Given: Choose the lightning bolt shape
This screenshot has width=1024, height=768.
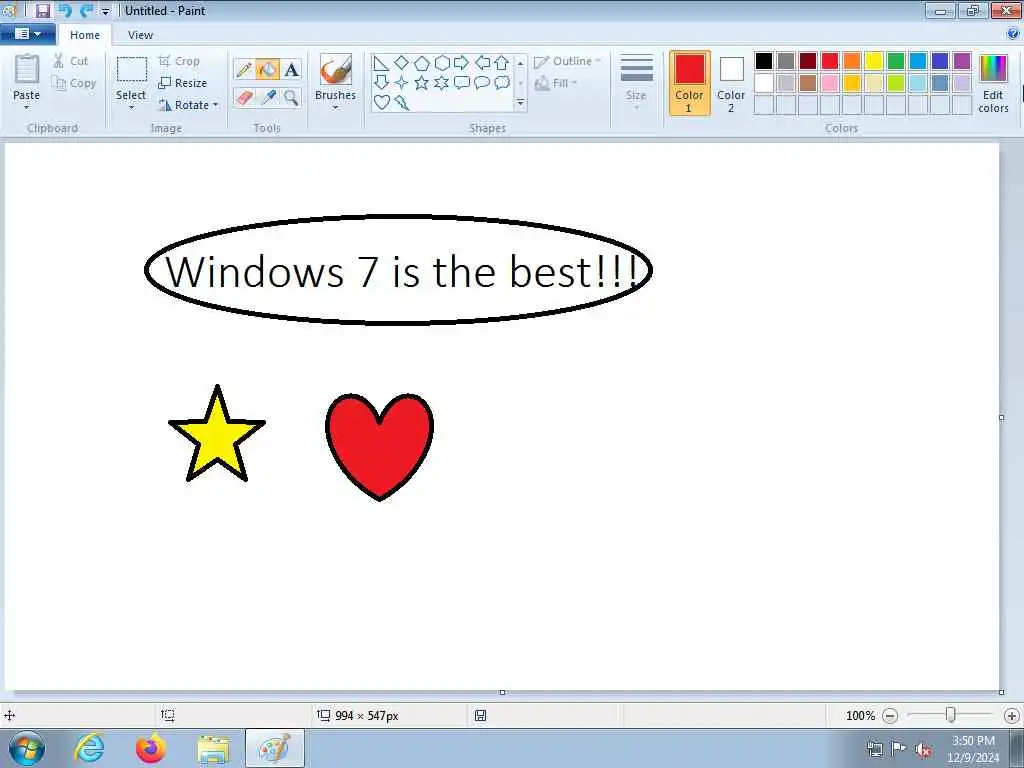Looking at the screenshot, I should coord(402,103).
